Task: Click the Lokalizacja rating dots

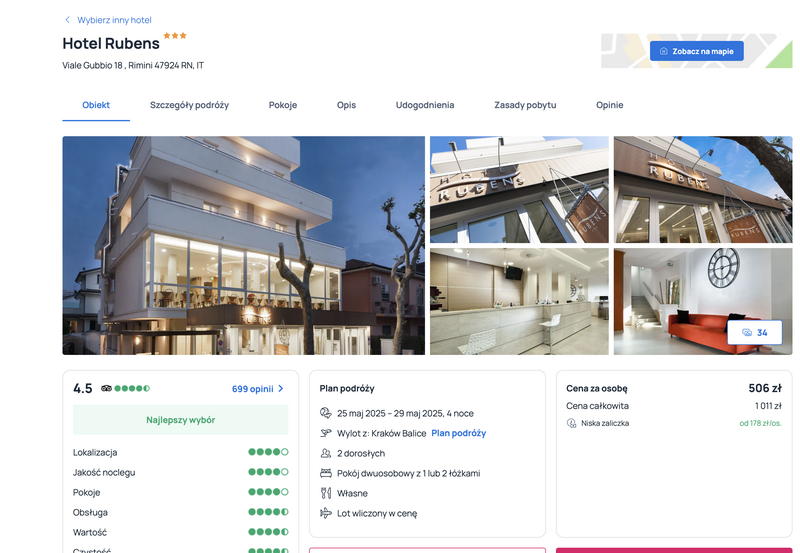Action: click(x=268, y=452)
